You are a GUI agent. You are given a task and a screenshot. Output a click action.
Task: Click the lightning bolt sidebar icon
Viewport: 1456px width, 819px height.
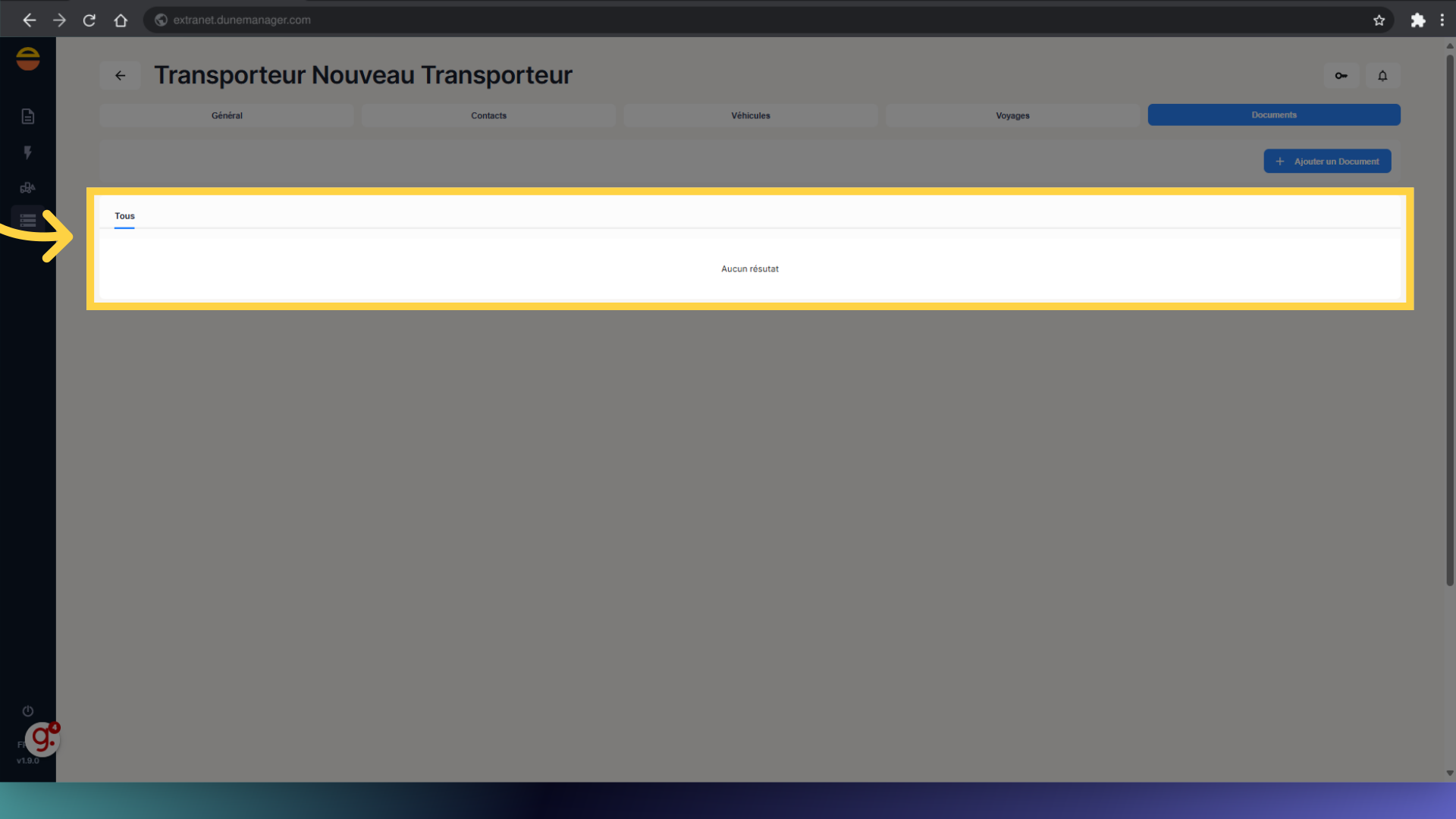tap(28, 152)
